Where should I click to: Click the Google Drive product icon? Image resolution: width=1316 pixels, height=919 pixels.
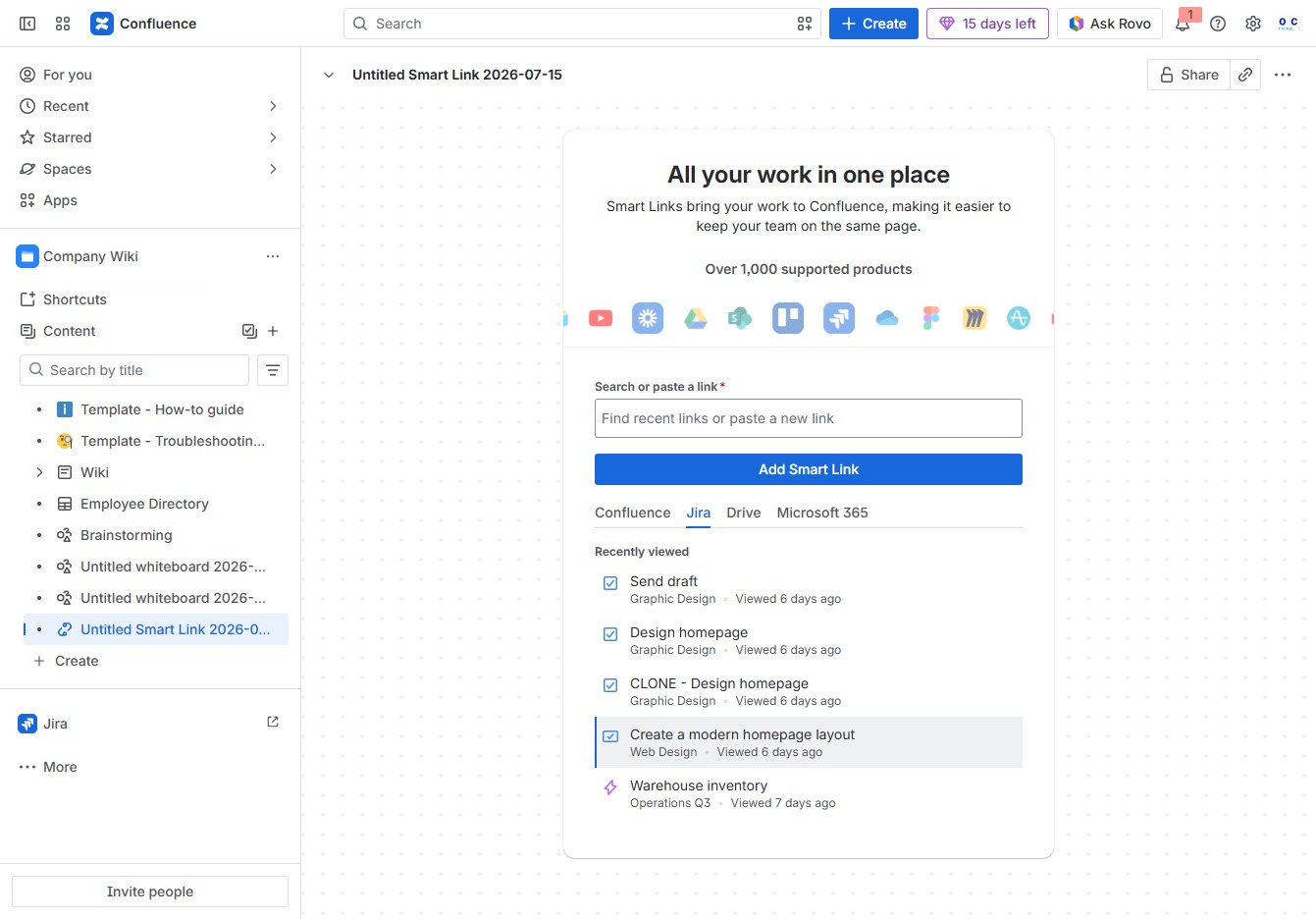click(x=696, y=318)
